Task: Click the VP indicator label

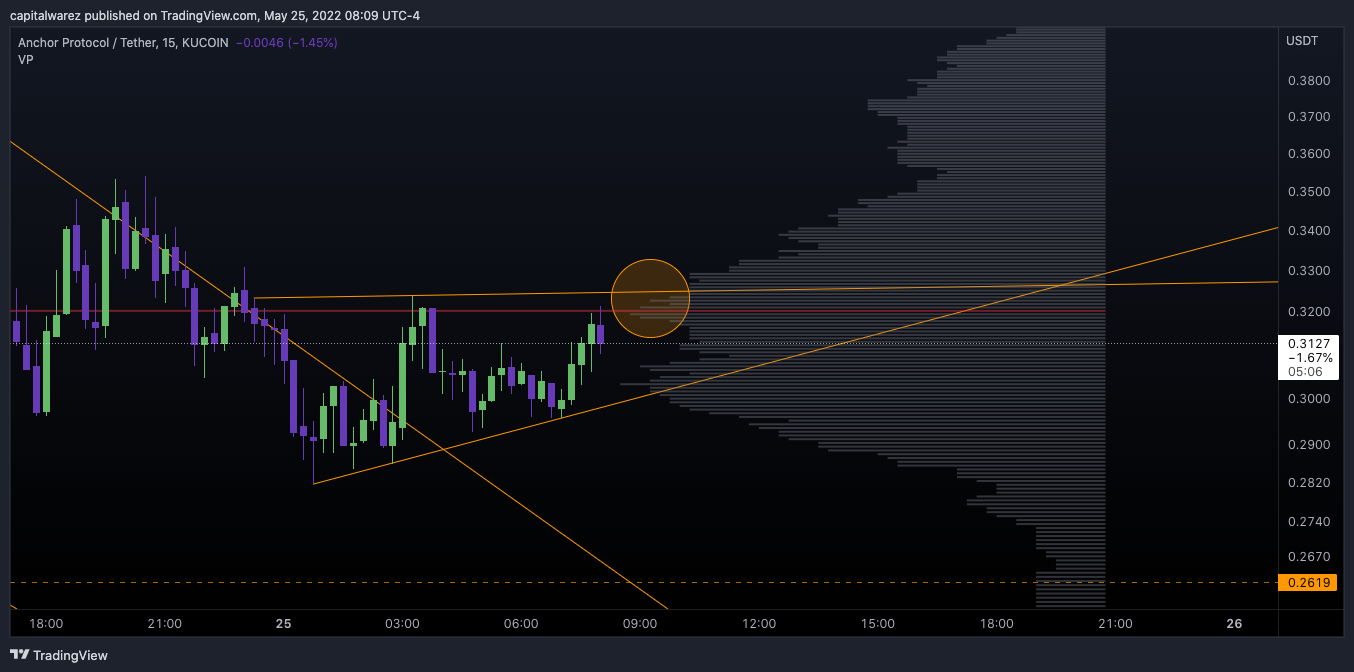Action: tap(26, 60)
